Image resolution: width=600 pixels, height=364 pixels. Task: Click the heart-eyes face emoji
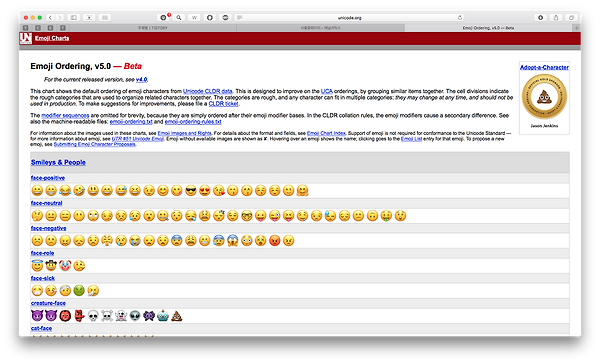click(x=205, y=190)
